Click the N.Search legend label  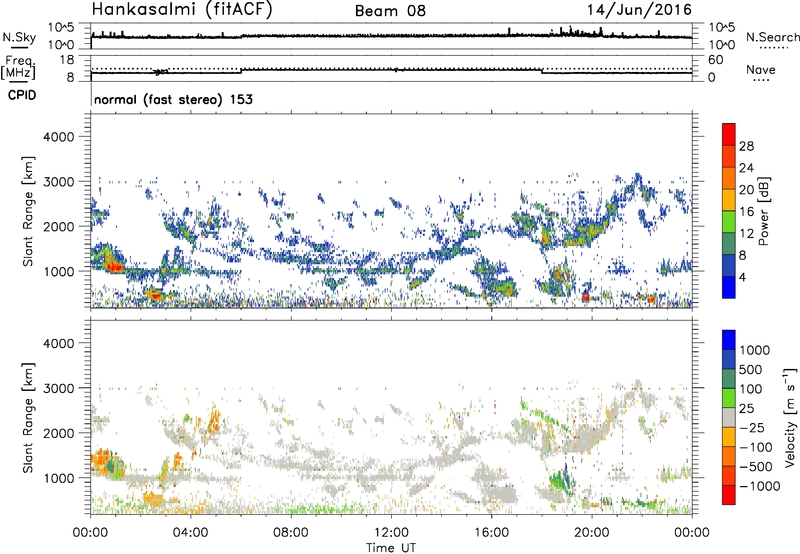tap(772, 37)
